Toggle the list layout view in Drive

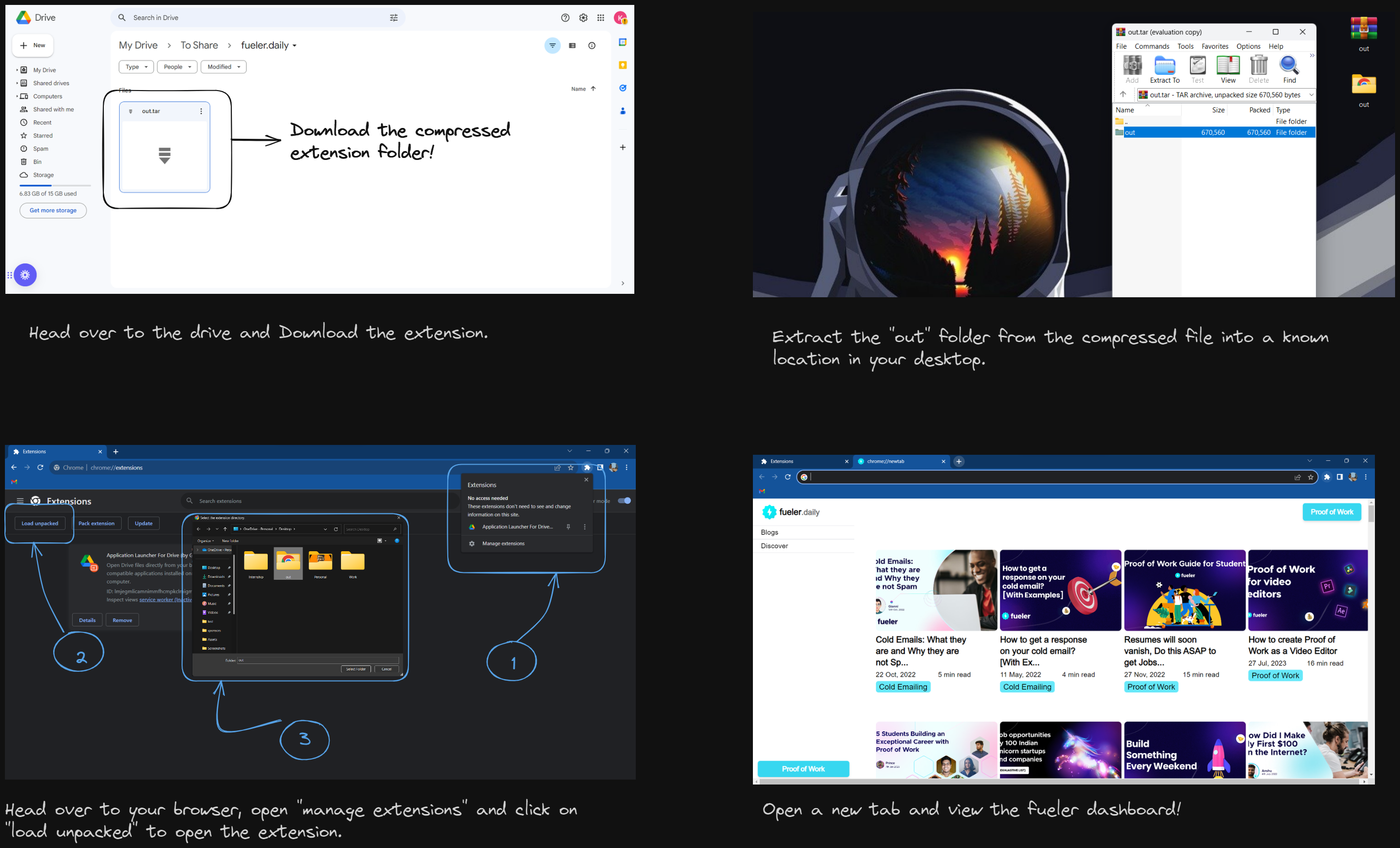572,45
